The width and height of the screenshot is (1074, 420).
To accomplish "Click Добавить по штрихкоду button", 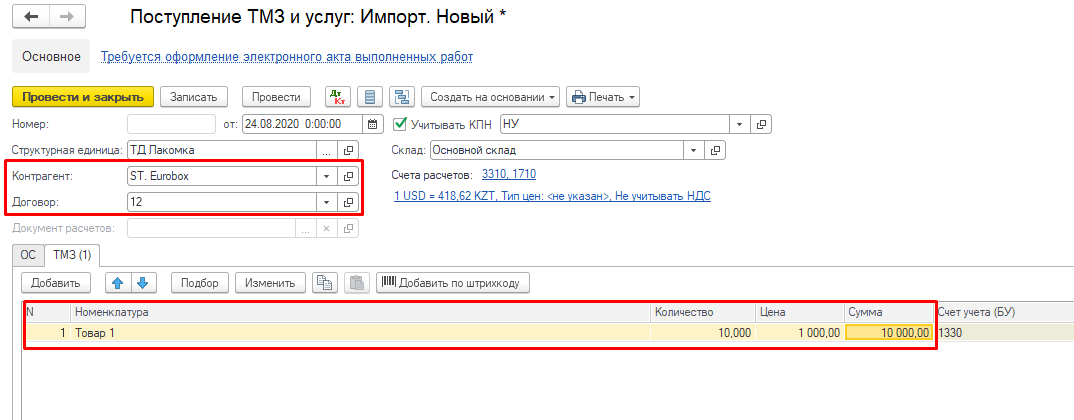I will coord(453,282).
